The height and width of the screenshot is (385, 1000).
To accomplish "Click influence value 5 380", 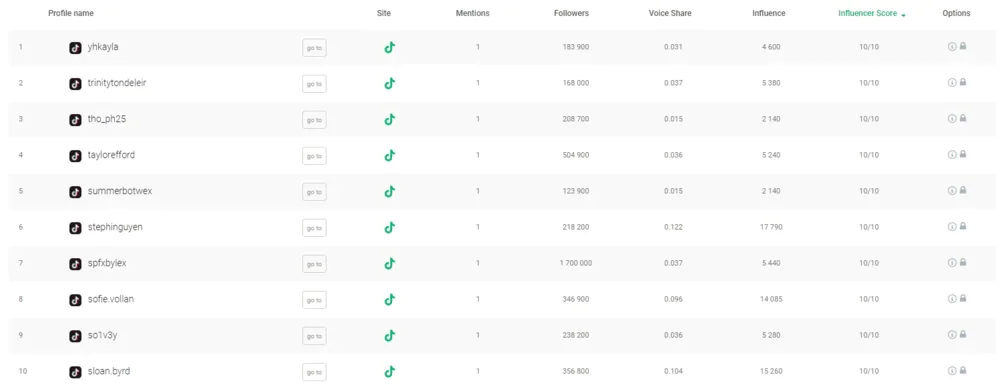I will pyautogui.click(x=771, y=83).
